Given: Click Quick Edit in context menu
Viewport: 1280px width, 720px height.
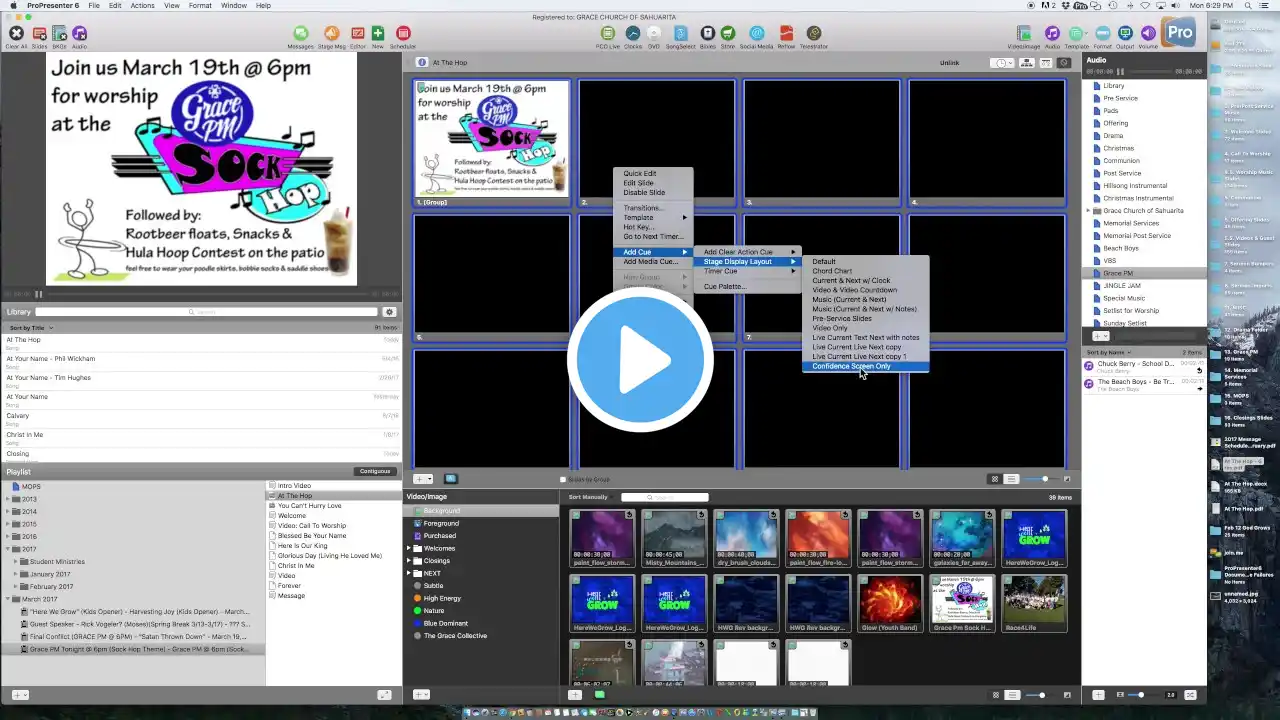Looking at the screenshot, I should click(640, 174).
